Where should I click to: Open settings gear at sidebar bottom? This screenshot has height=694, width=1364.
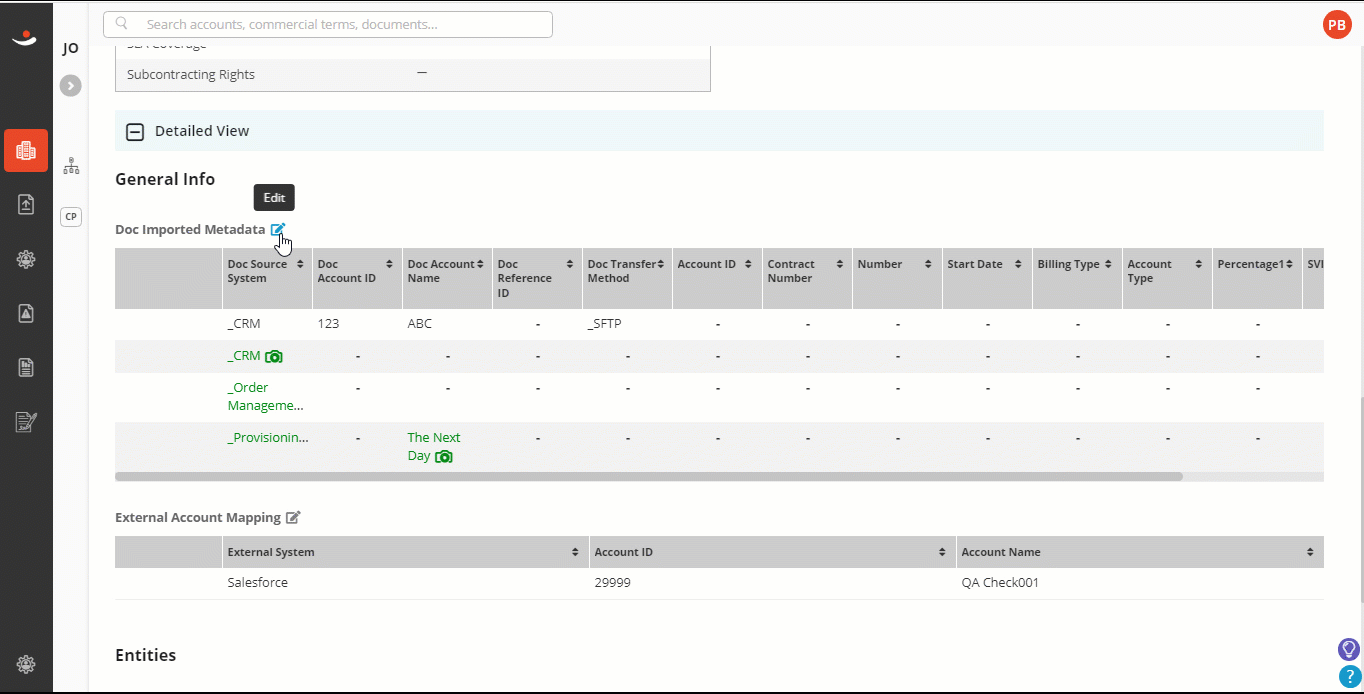pyautogui.click(x=26, y=665)
